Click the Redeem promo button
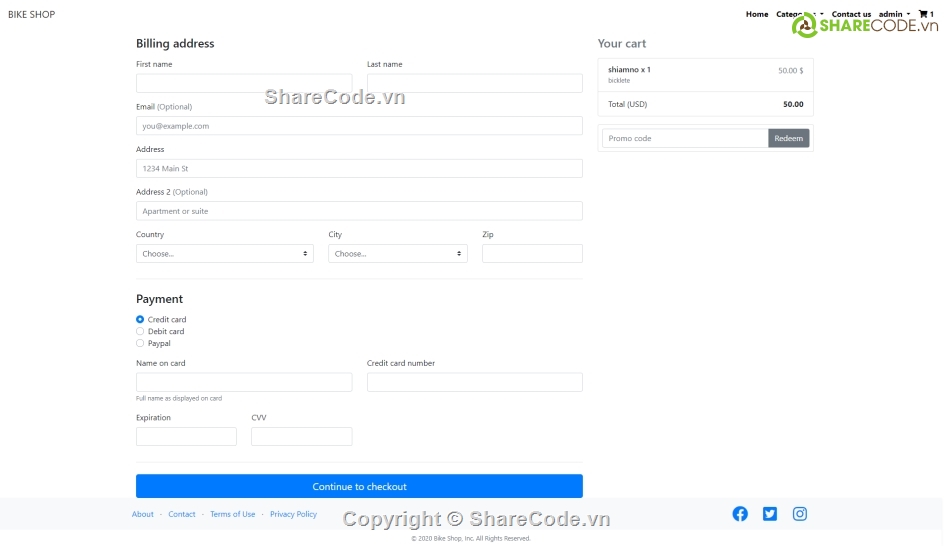The width and height of the screenshot is (950, 546). click(x=788, y=139)
